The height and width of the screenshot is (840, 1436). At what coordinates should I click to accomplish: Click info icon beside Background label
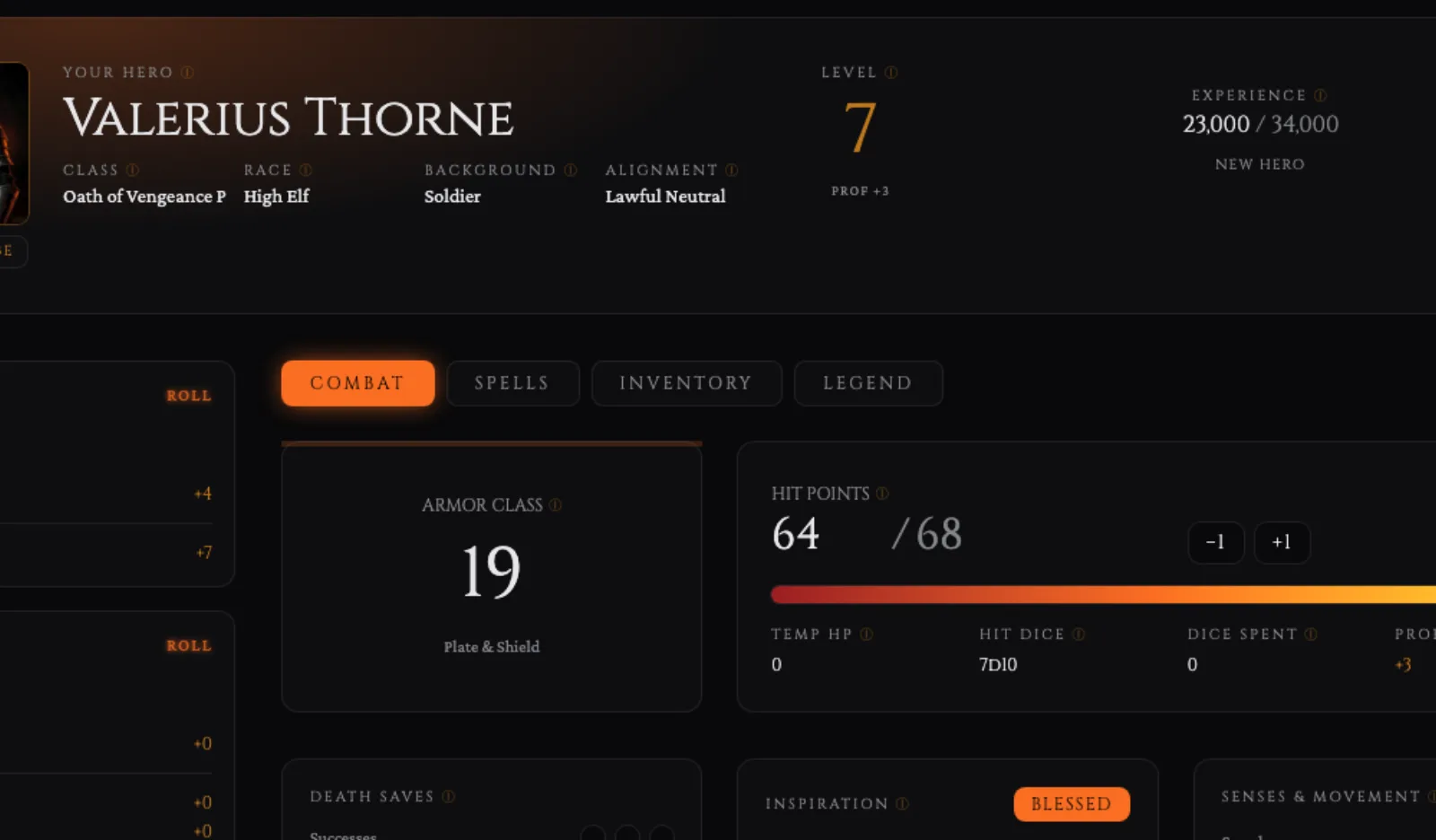(571, 170)
